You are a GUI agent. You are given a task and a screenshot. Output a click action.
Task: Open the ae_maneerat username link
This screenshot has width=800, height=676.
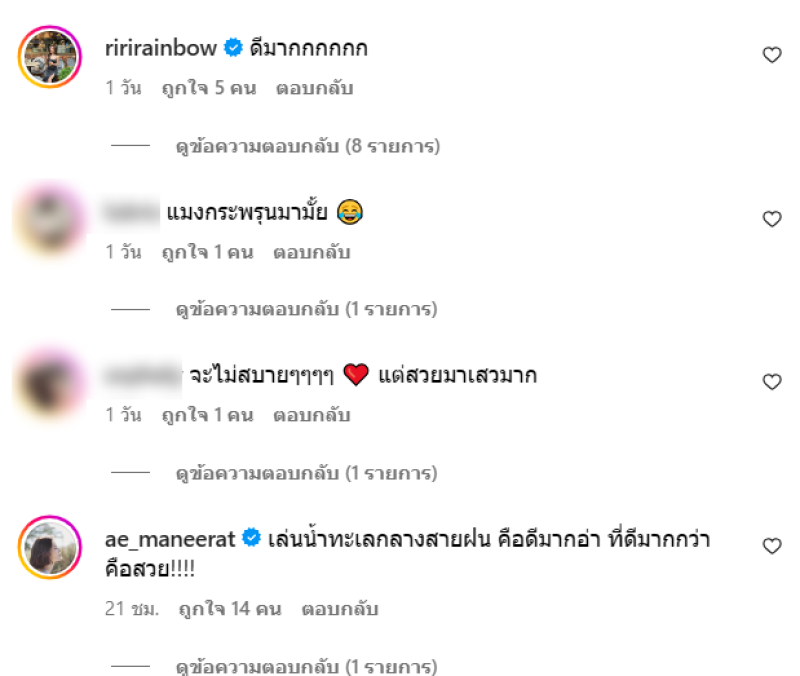(170, 539)
